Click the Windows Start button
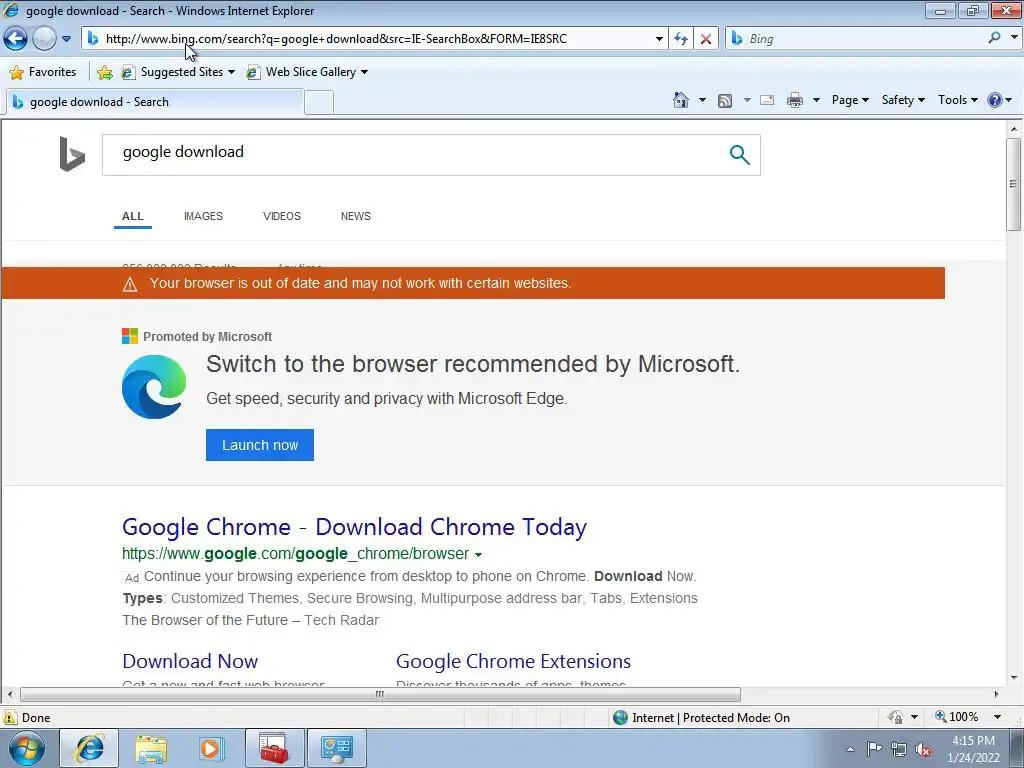 pos(27,748)
